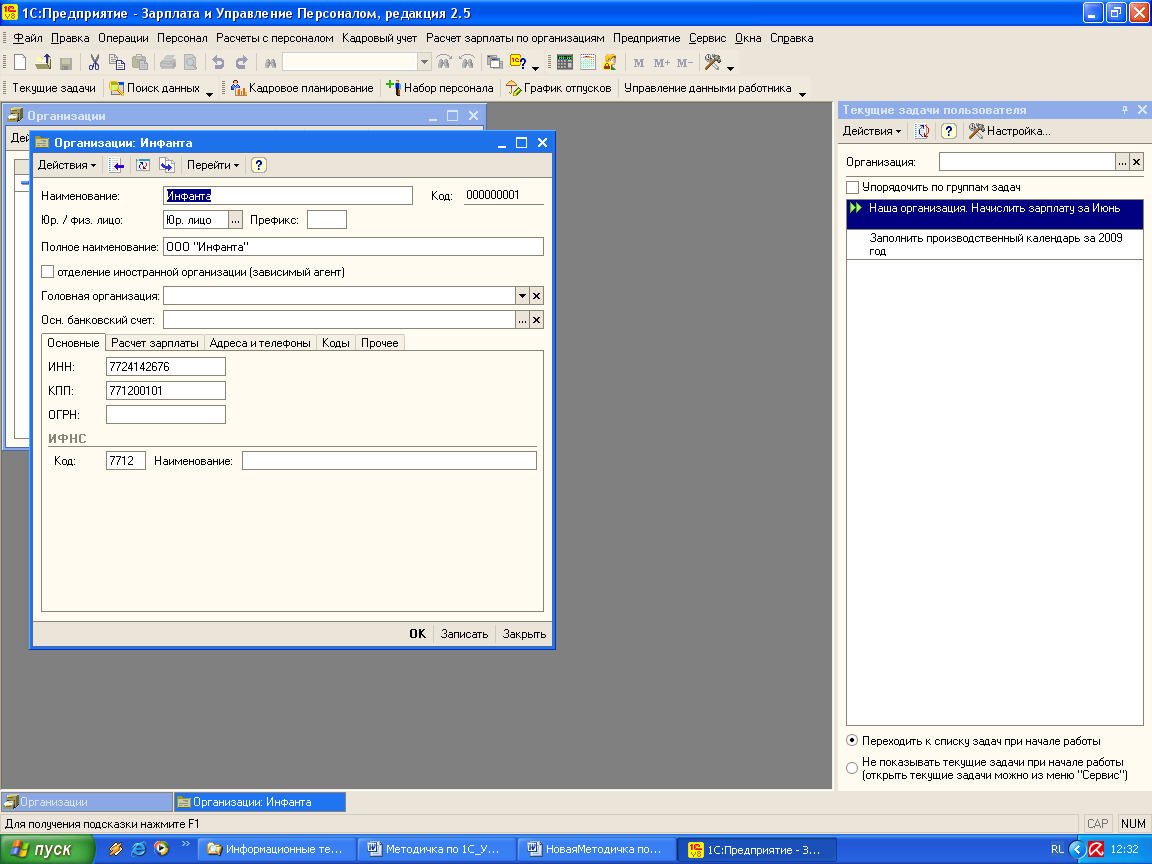Click the refresh icon in Текущие задачи panel
The width and height of the screenshot is (1152, 864).
coord(922,132)
